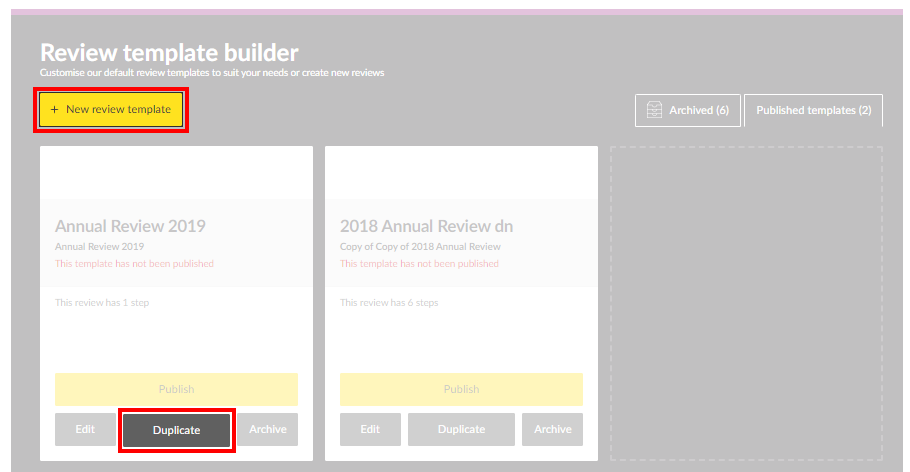Open the Annual Review 2019 card title
The image size is (910, 472).
pyautogui.click(x=130, y=226)
